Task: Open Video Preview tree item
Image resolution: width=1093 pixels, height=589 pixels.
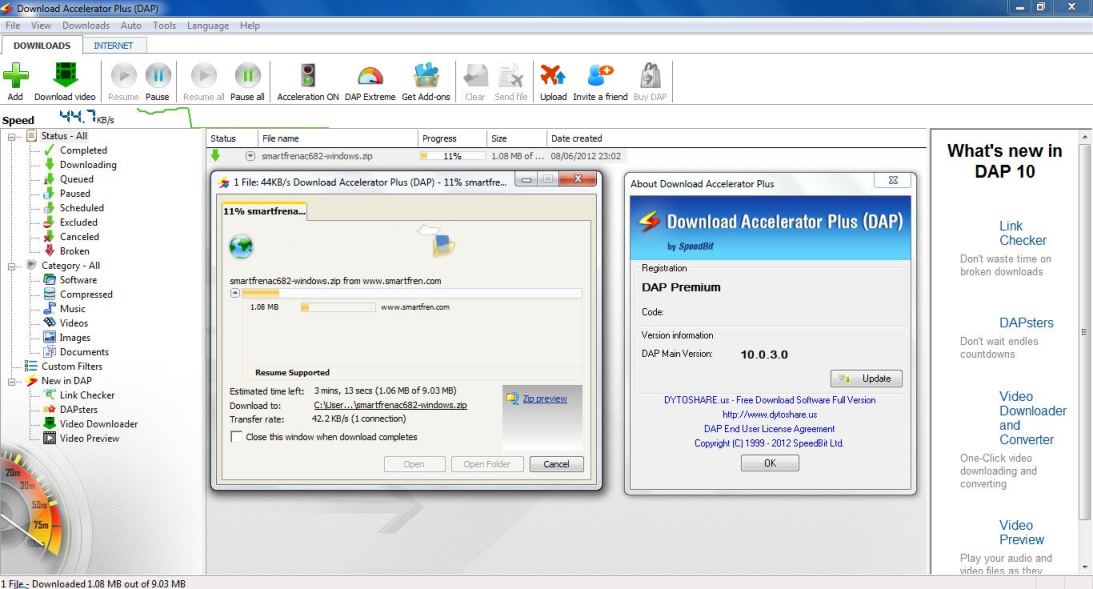Action: pos(89,438)
